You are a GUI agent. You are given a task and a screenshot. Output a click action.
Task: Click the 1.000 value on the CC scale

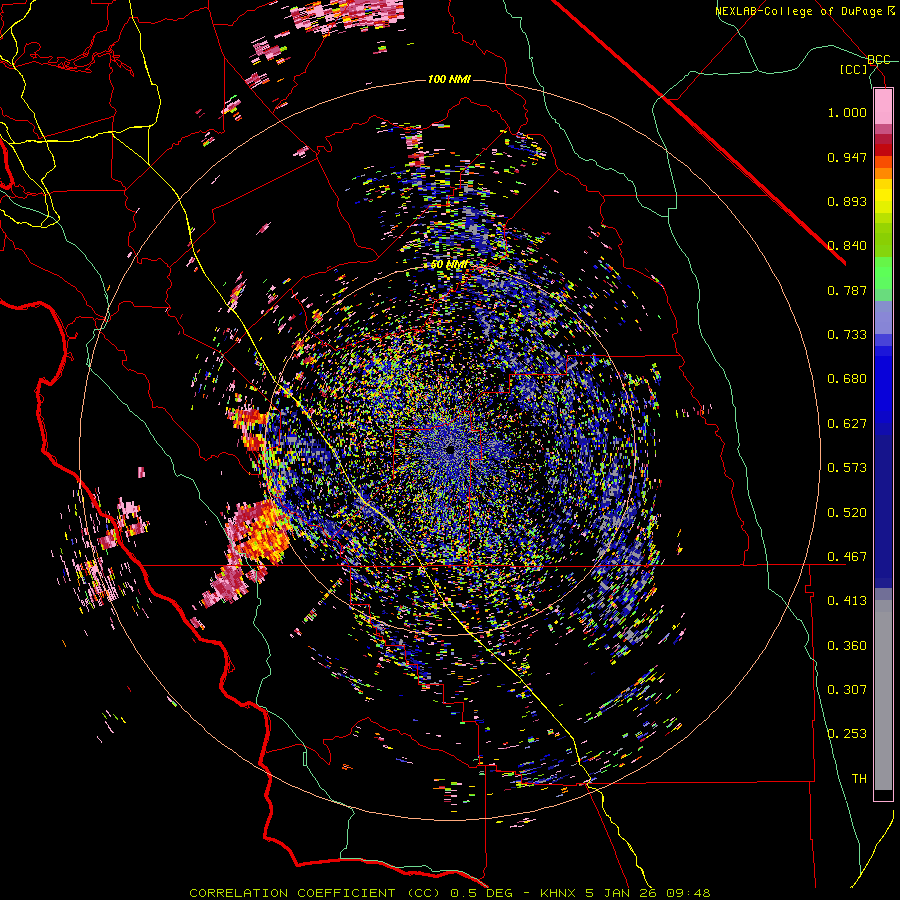tap(847, 112)
